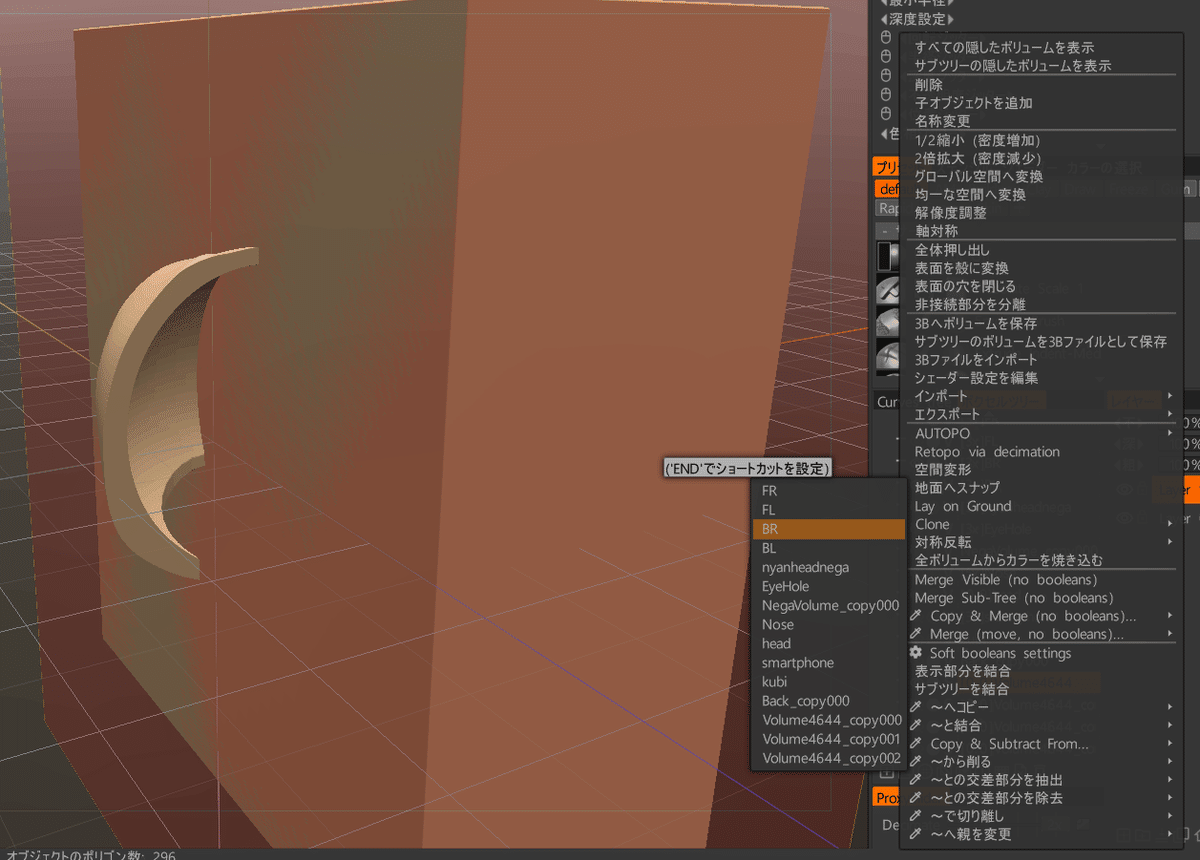Choose Retopo via decimation

[987, 452]
